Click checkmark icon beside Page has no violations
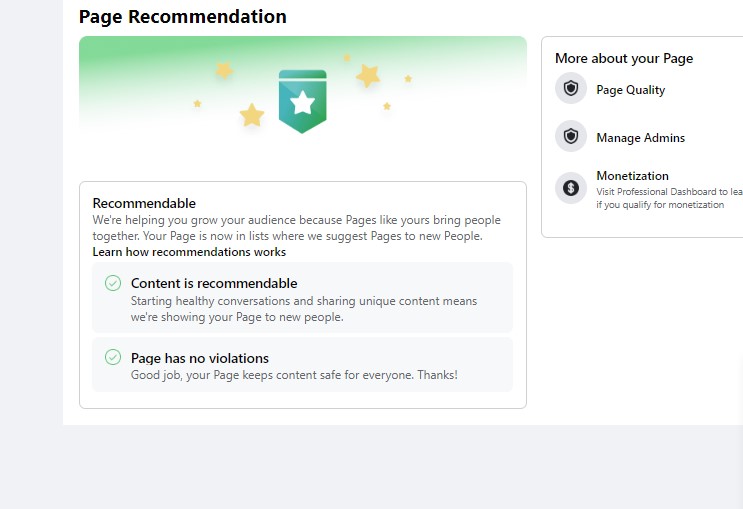The image size is (743, 509). pyautogui.click(x=113, y=357)
